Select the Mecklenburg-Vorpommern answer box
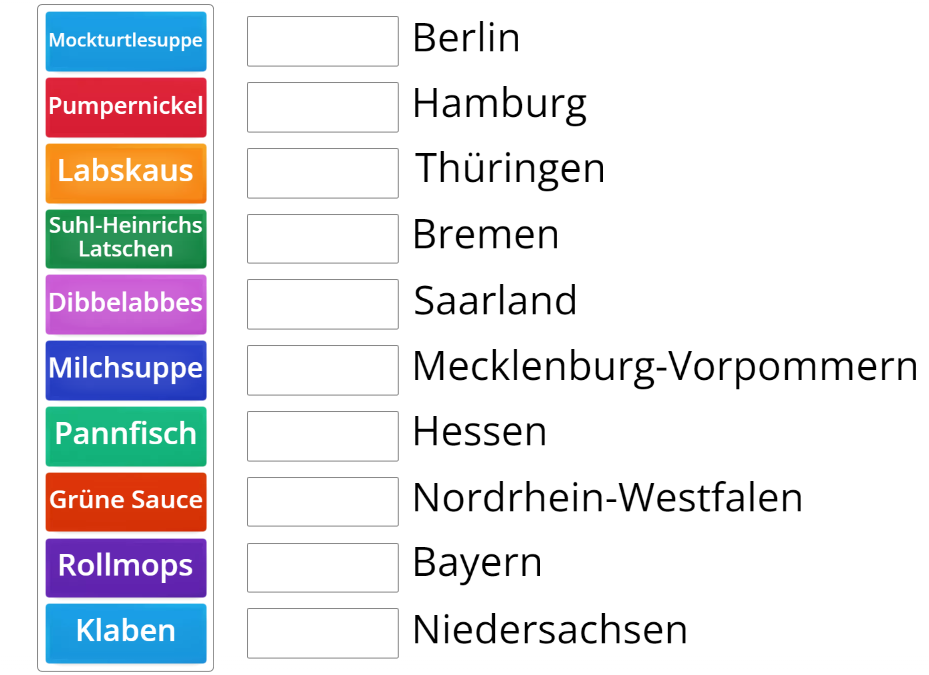Screen dimensions: 929x675 click(322, 370)
